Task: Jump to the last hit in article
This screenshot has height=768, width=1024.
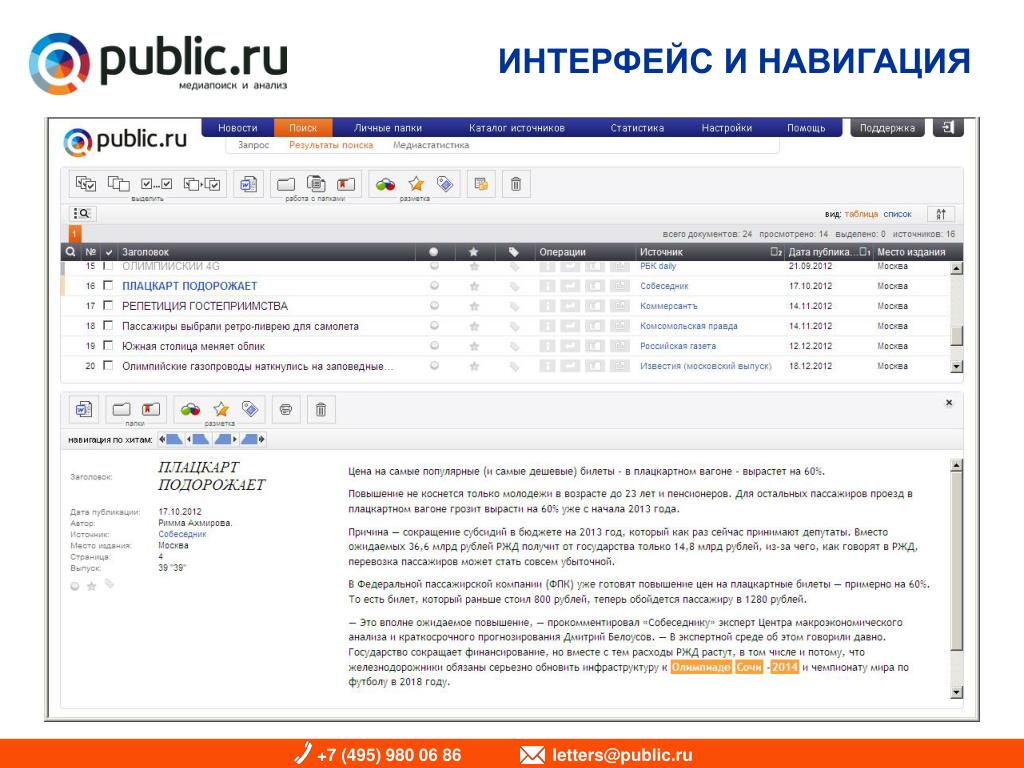Action: point(253,440)
